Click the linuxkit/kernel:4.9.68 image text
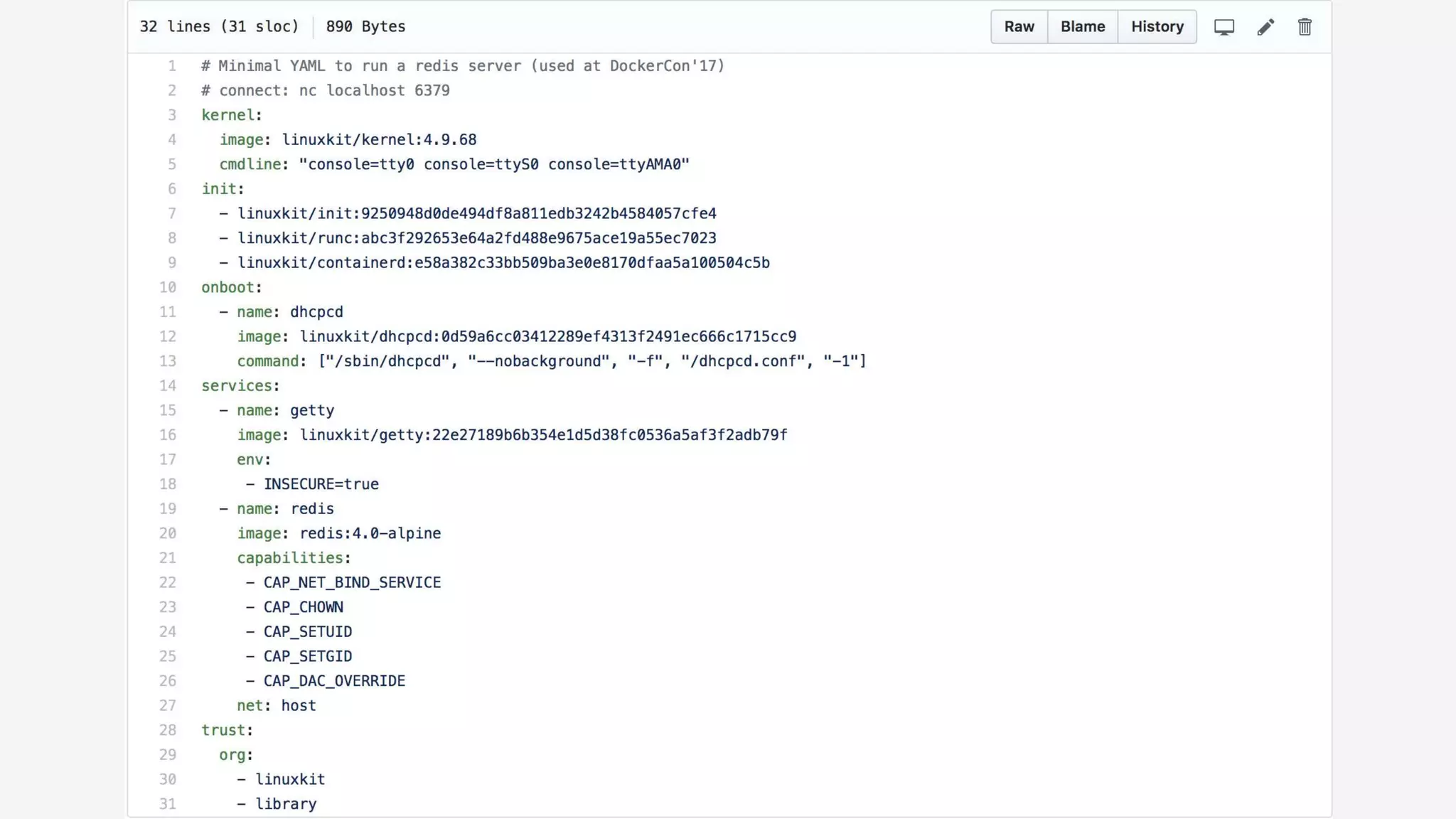 379,140
